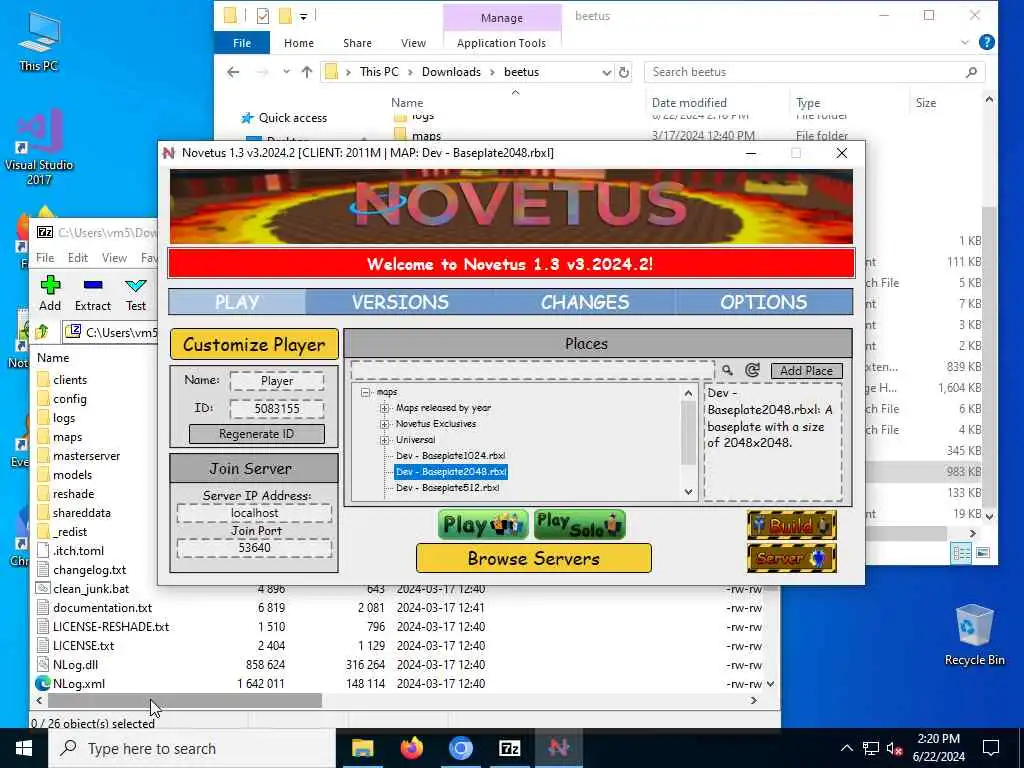Expand Maps released by year node
Screen dimensions: 1024x768
[385, 408]
